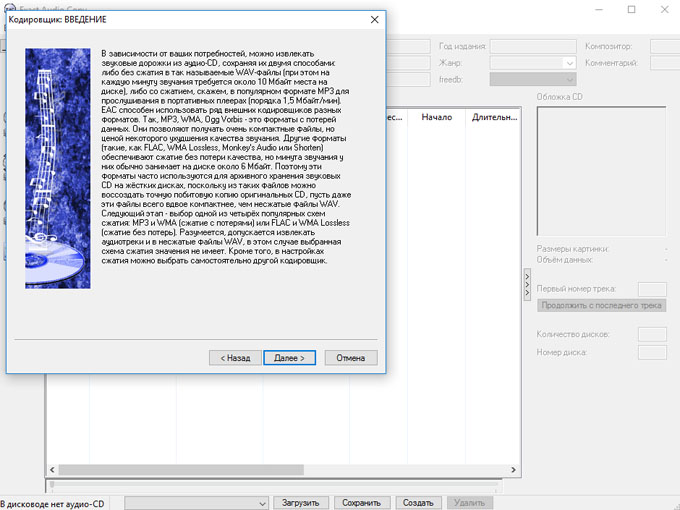Click the Далее > button
Screen dimensions: 680x510
290,357
